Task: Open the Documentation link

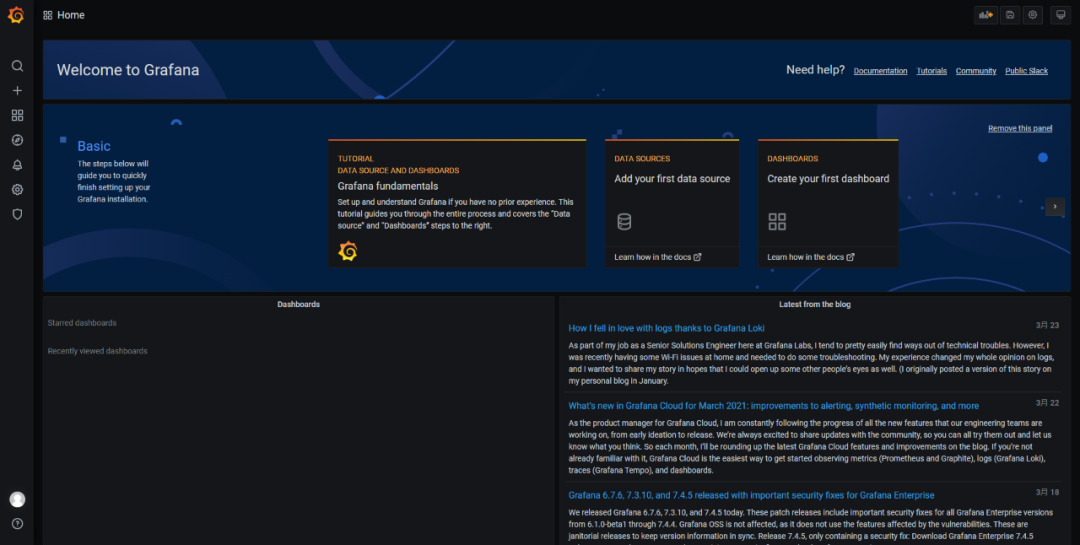Action: tap(880, 71)
